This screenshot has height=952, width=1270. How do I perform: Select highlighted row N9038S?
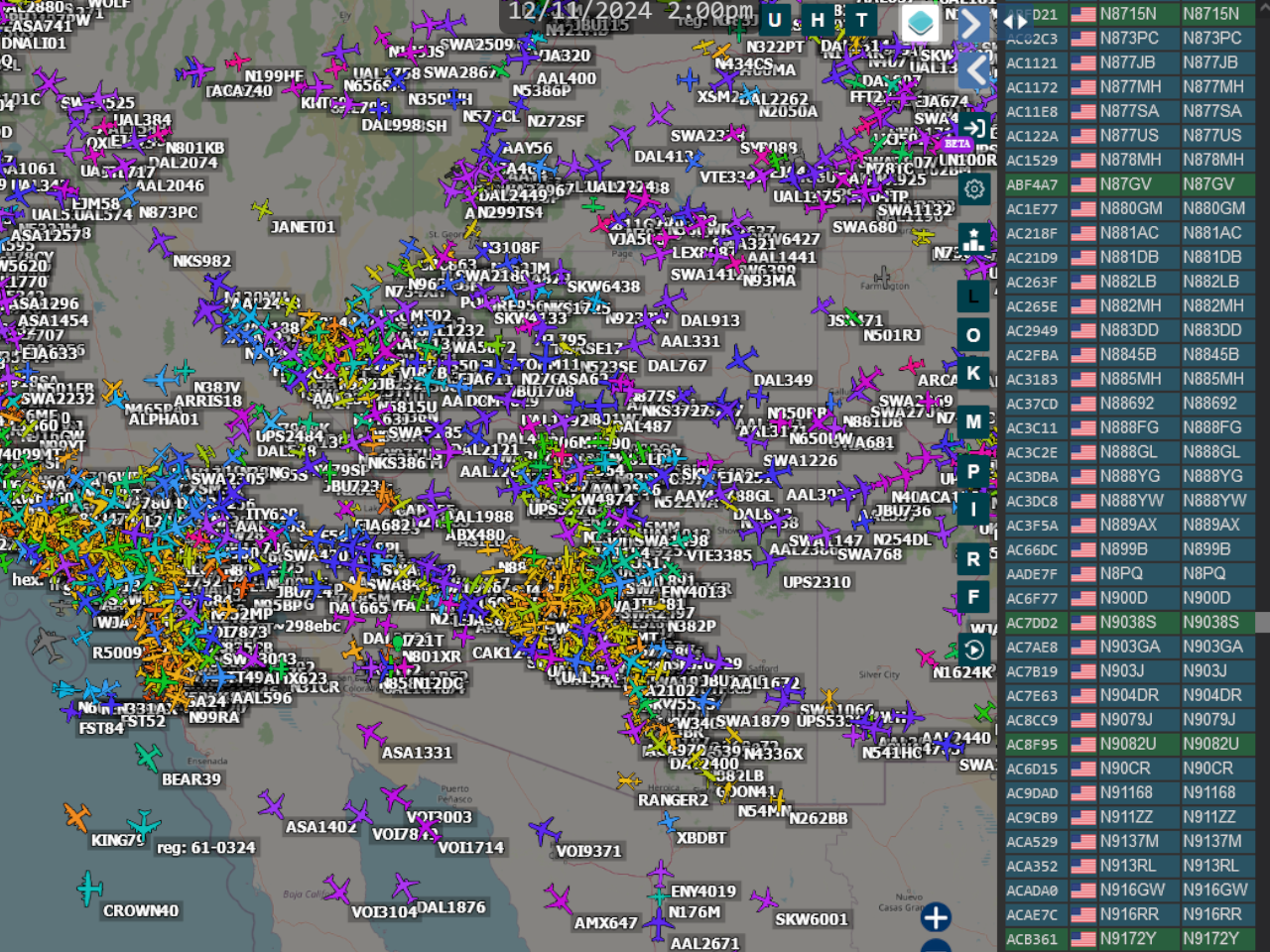tap(1130, 622)
